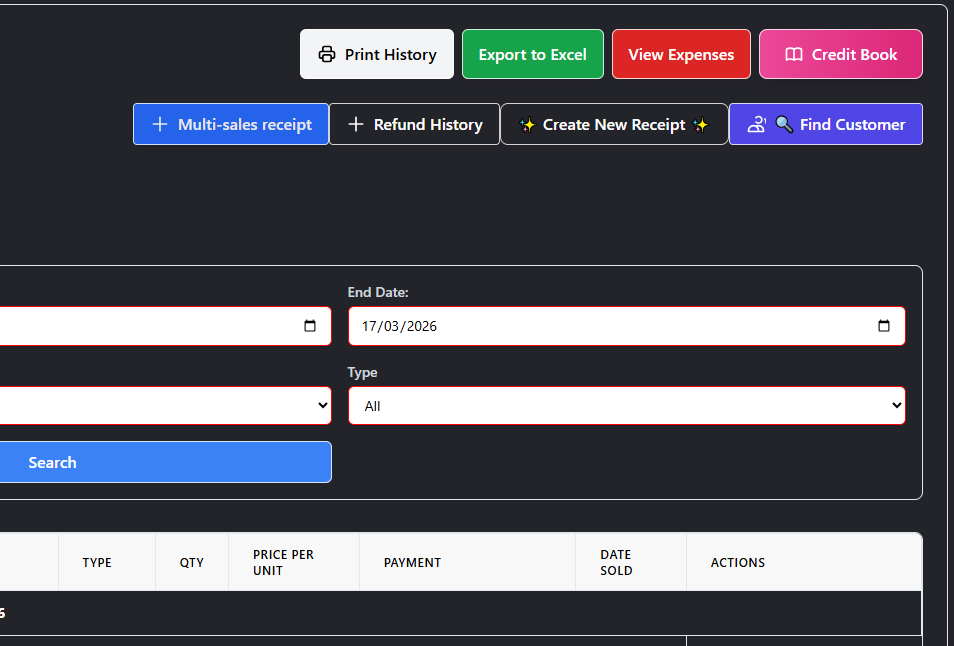Click the sparkle icon left of Create New Receipt
The image size is (954, 646).
[527, 125]
